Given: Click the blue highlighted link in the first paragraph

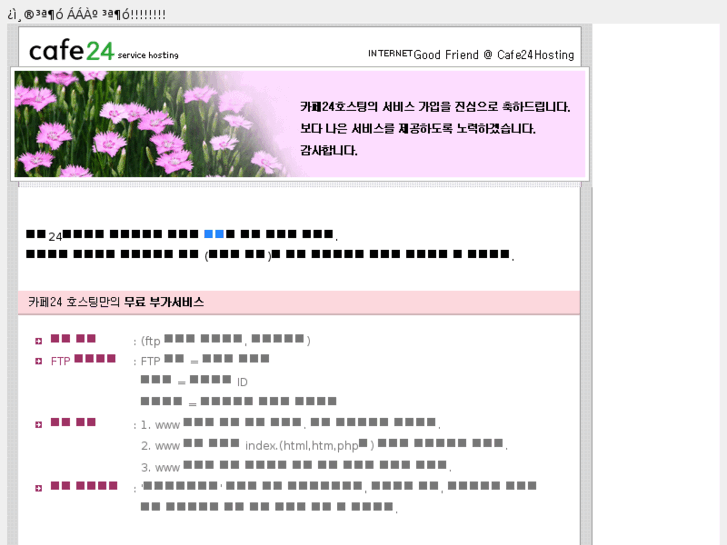Looking at the screenshot, I should coord(214,234).
